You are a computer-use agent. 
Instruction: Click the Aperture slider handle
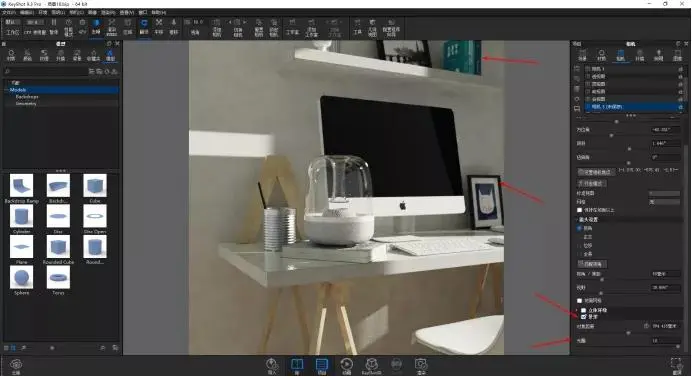point(678,347)
